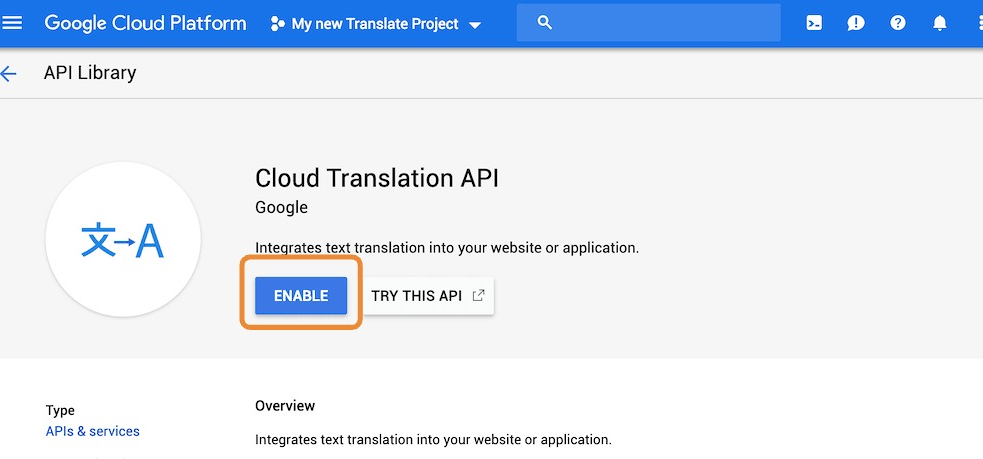Click the Cloud Translation API logo image
The height and width of the screenshot is (459, 983).
[x=123, y=240]
